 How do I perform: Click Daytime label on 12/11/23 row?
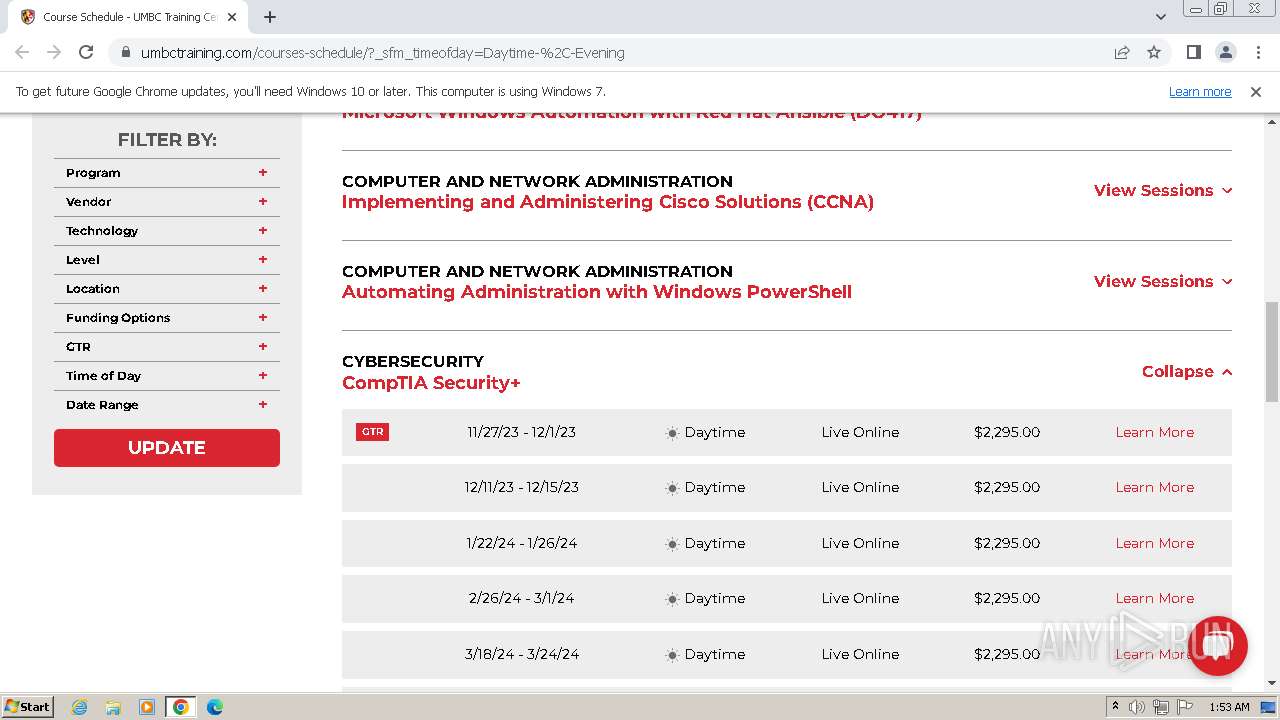[x=715, y=487]
